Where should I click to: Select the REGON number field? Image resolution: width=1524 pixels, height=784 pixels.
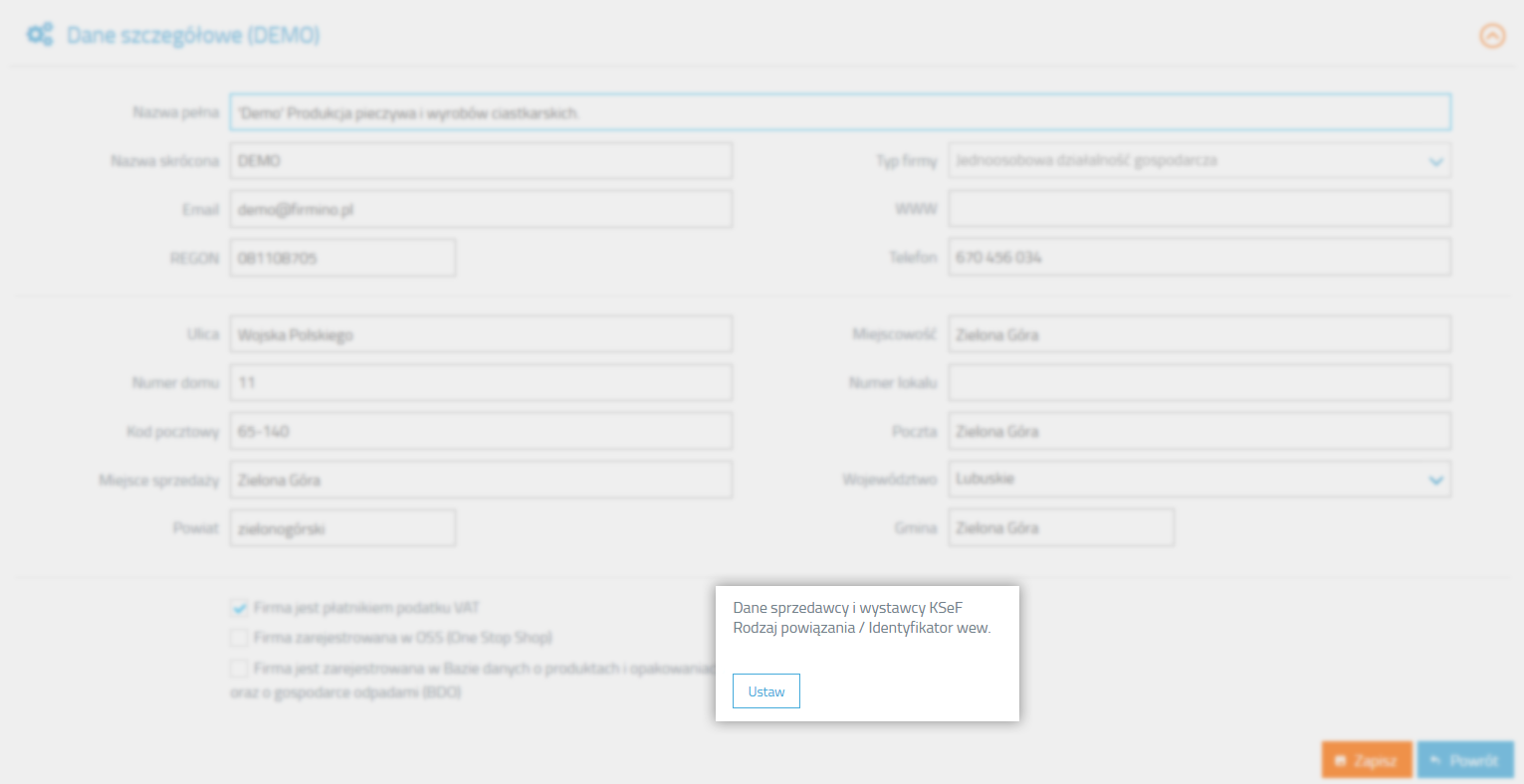342,259
